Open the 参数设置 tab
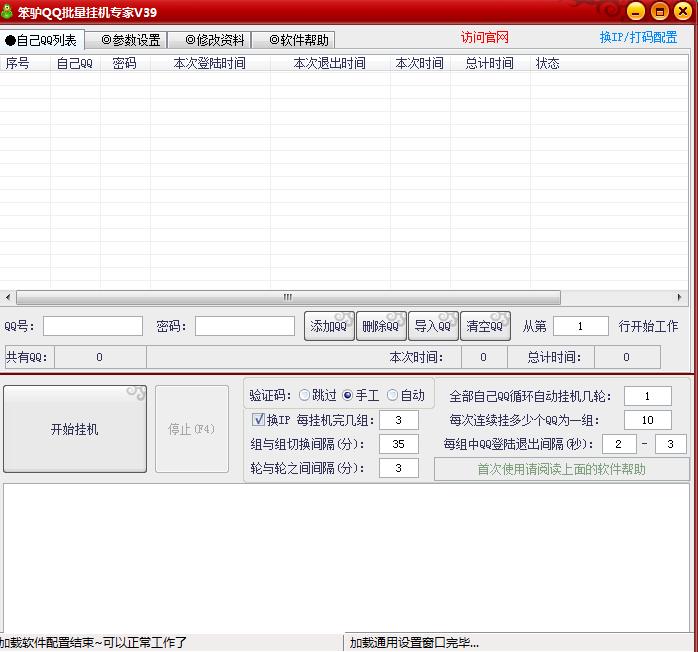This screenshot has width=698, height=652. point(126,40)
